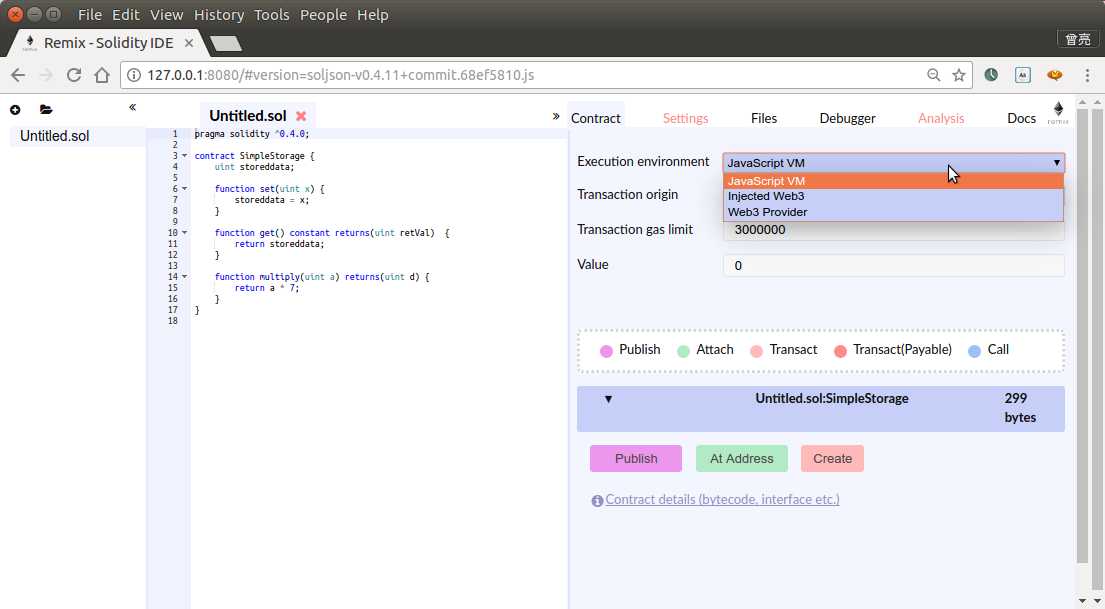
Task: Open the Help menu
Action: (x=373, y=15)
